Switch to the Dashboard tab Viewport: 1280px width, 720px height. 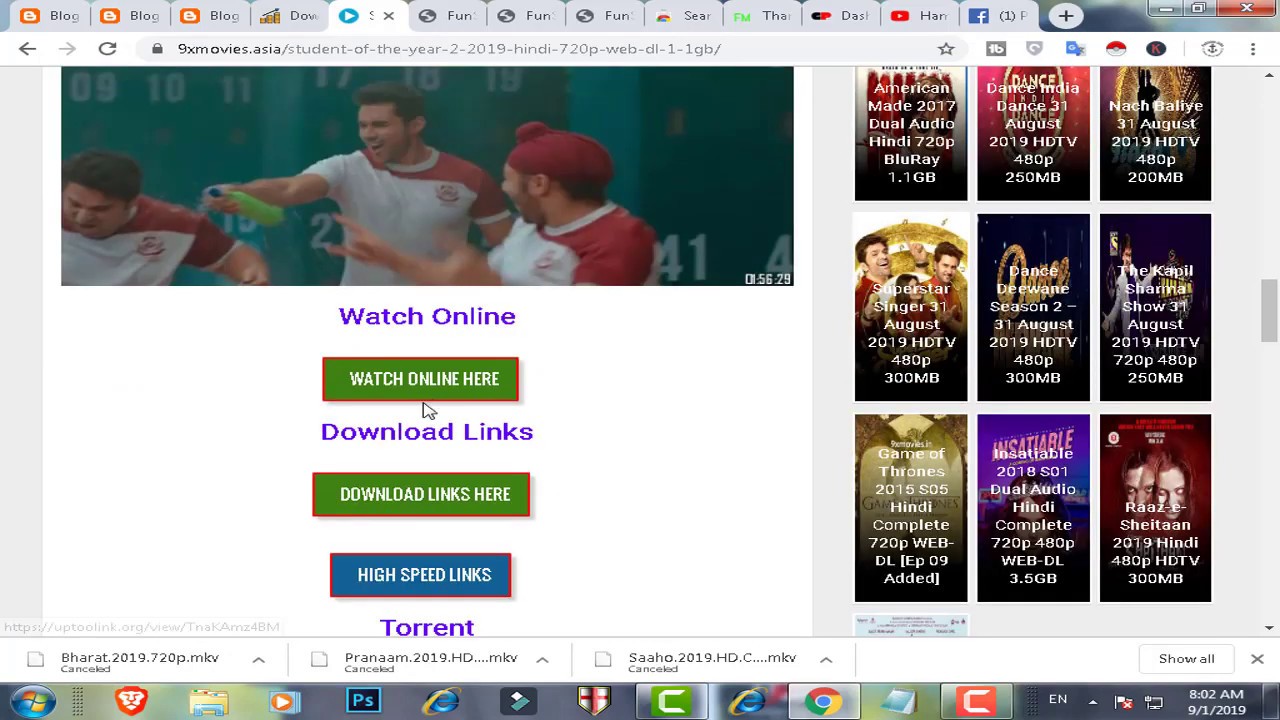(x=840, y=16)
